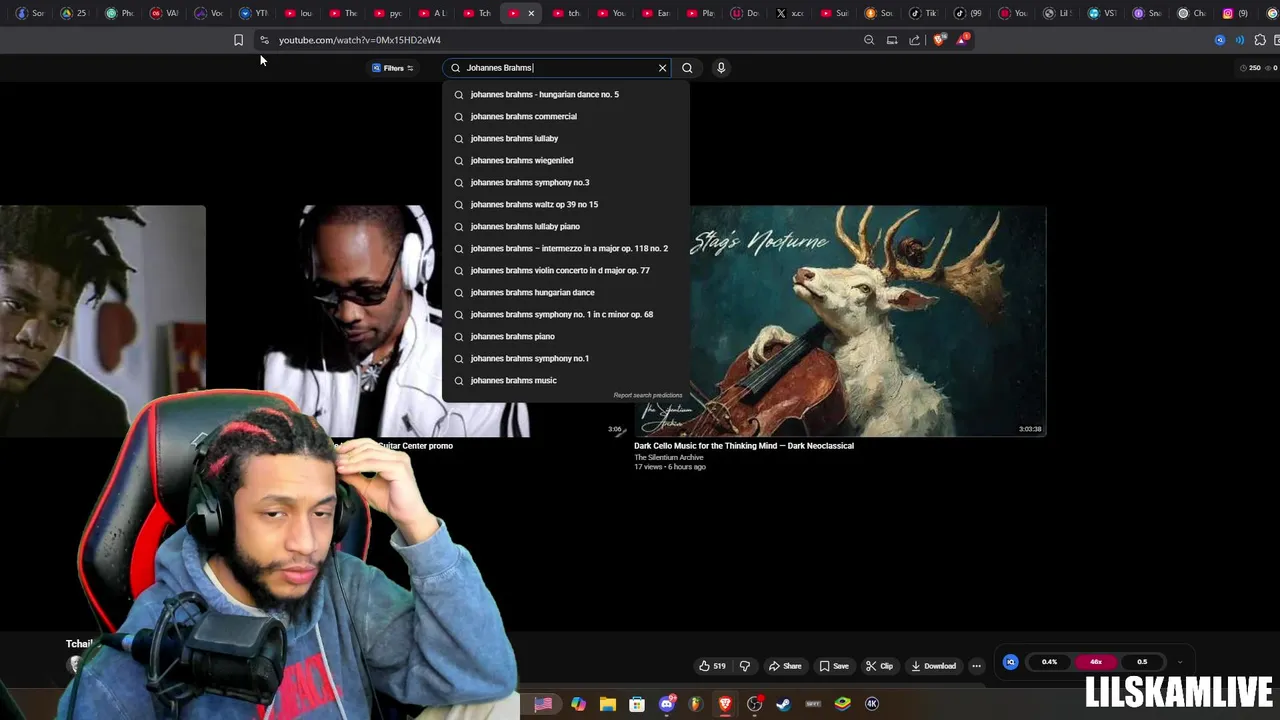1280x720 pixels.
Task: Open Brave Shields lion icon
Action: pyautogui.click(x=939, y=40)
